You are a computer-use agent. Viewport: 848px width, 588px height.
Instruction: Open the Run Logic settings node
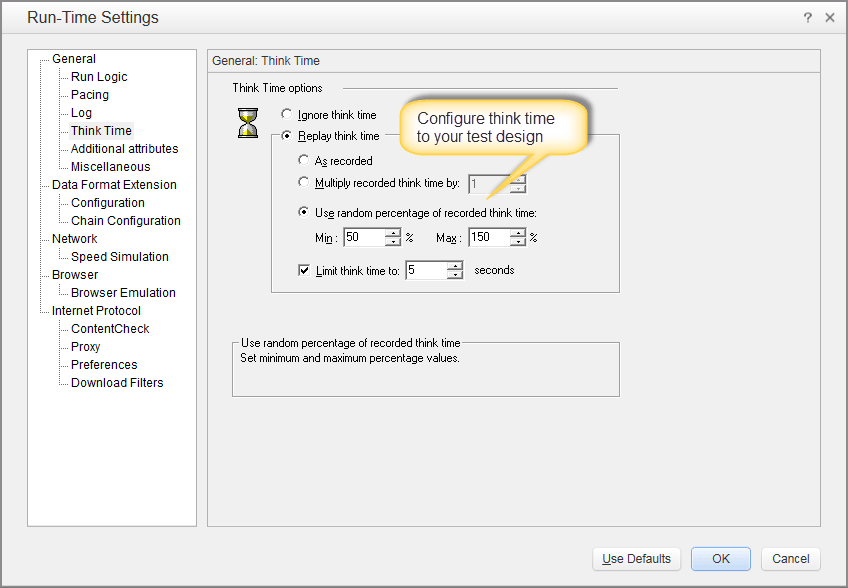point(99,77)
